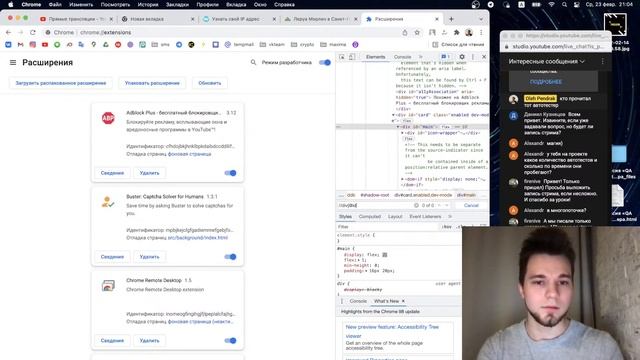Collapse the div id="main" node
640x360 pixels.
tap(398, 127)
